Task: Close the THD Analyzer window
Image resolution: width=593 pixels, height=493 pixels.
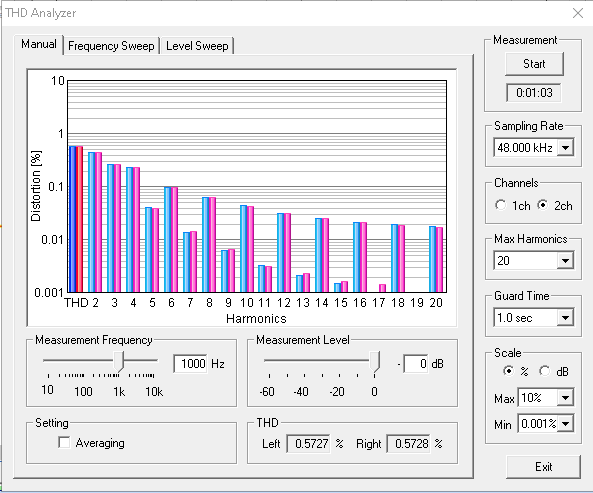Action: pos(577,13)
